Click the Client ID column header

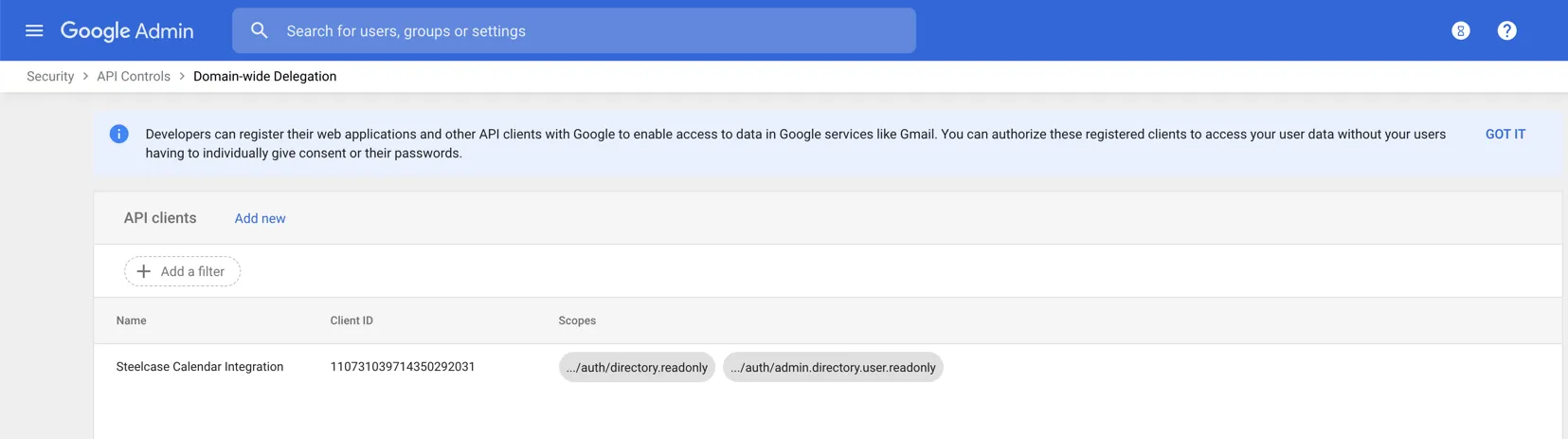pyautogui.click(x=351, y=320)
